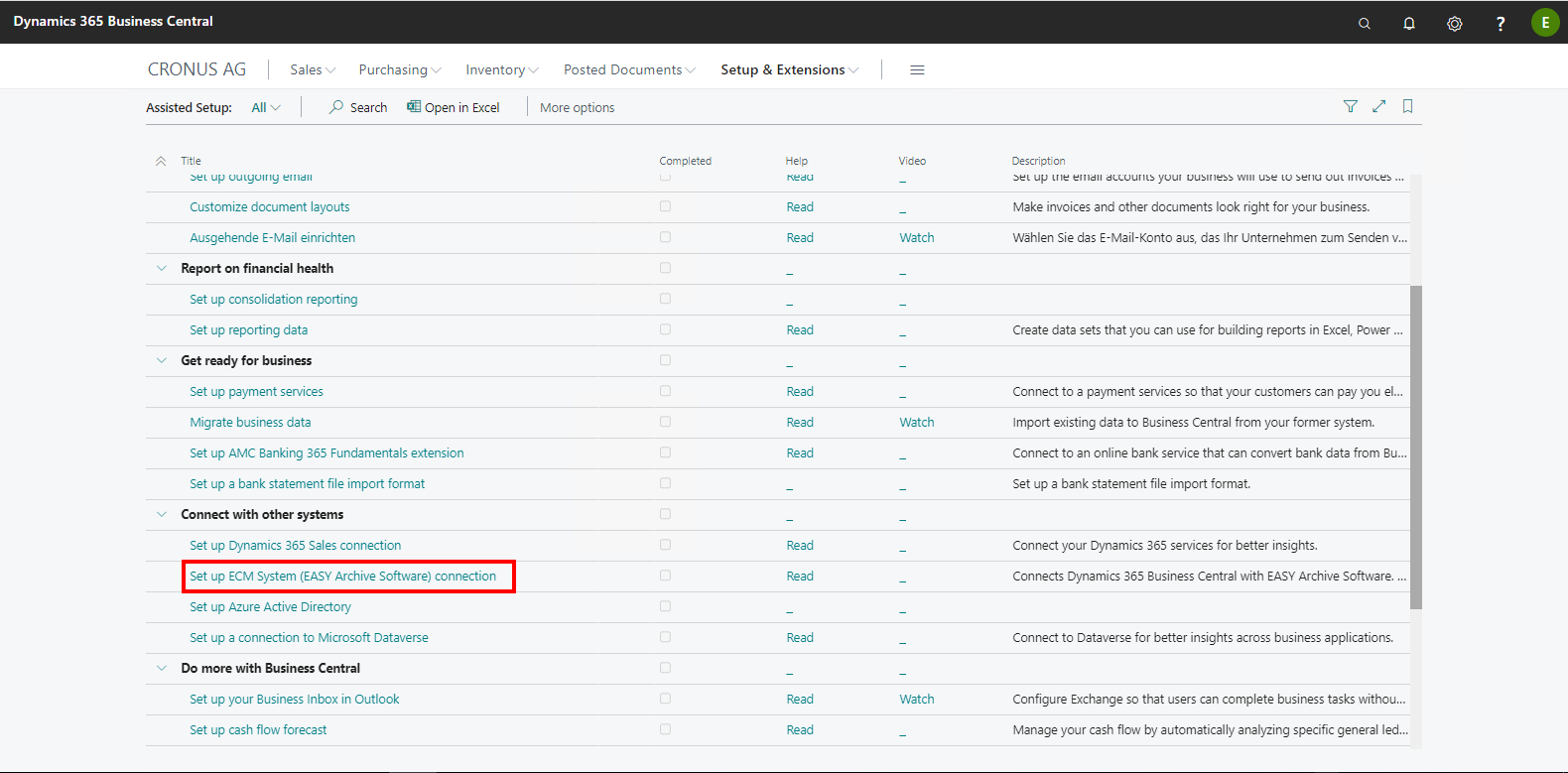This screenshot has height=773, width=1568.
Task: Open the settings gear icon
Action: pyautogui.click(x=1455, y=23)
